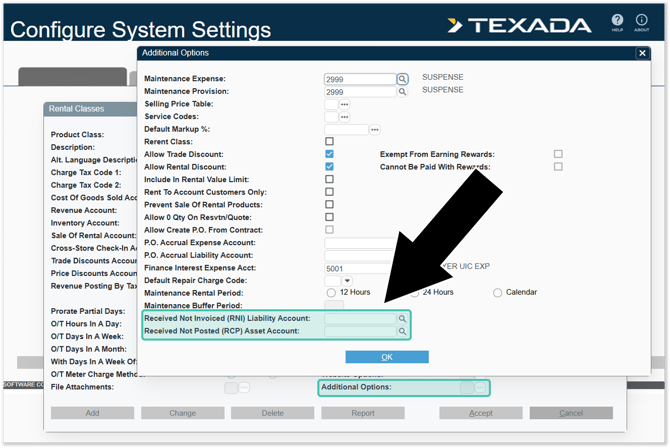Select the 12 Hours maintenance rental period
This screenshot has height=448, width=670.
(331, 293)
